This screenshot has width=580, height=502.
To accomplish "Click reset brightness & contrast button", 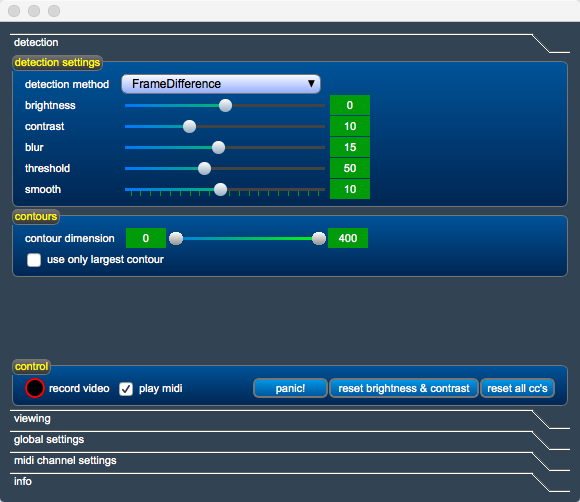I will pos(404,388).
